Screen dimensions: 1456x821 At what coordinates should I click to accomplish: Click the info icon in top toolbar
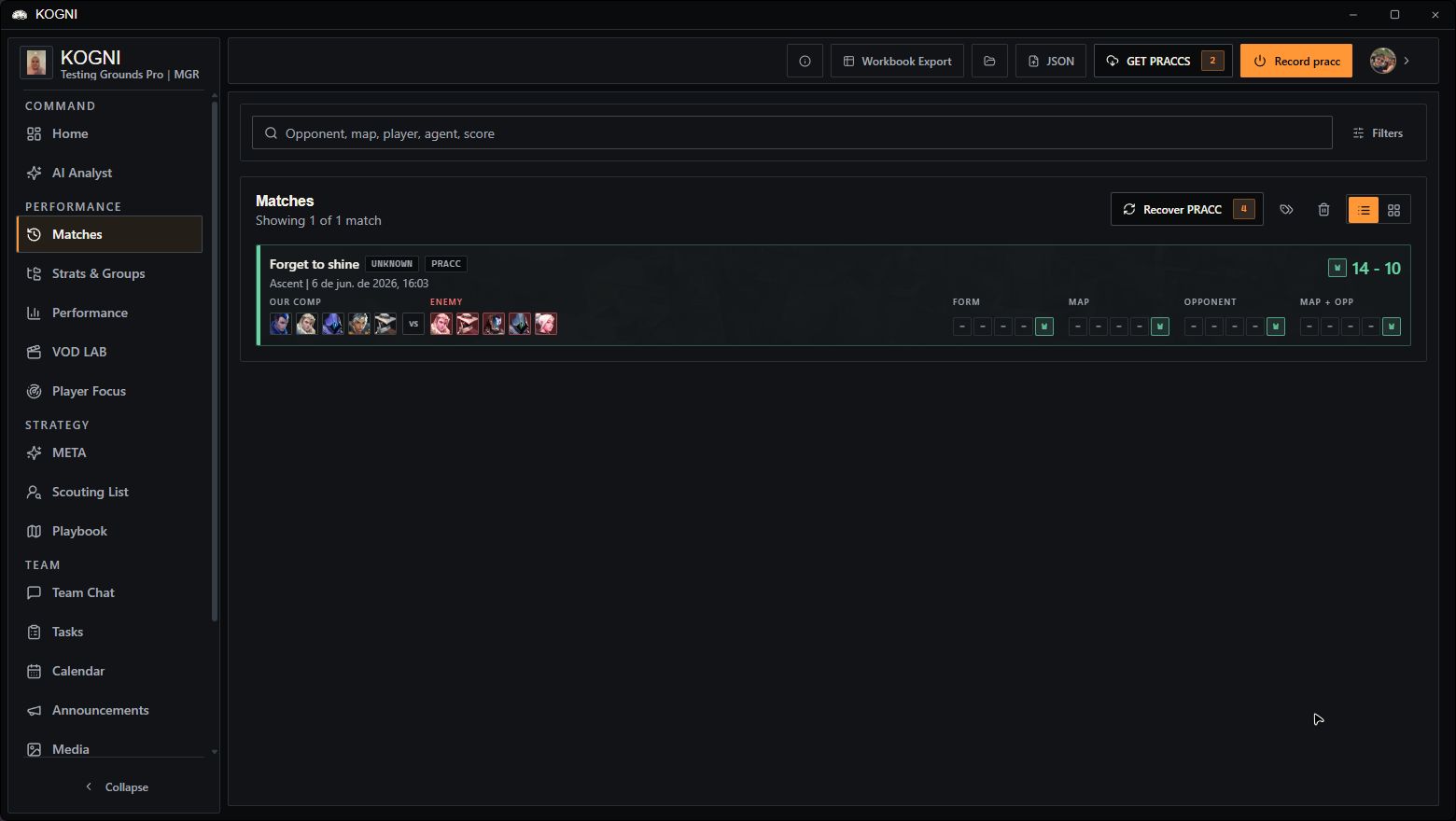click(805, 61)
